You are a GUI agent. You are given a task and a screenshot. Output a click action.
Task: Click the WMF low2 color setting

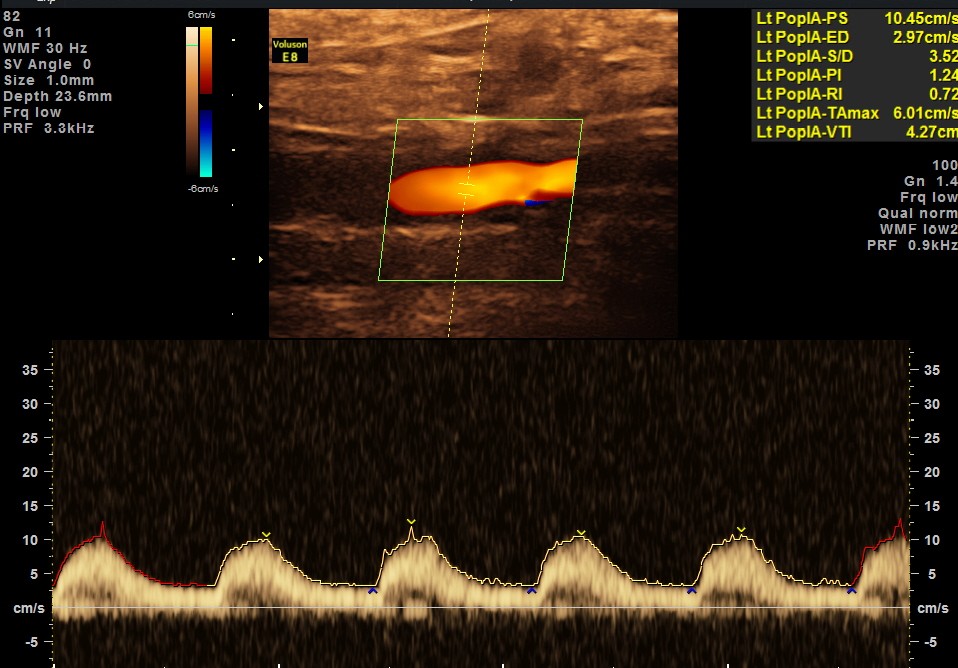(922, 229)
